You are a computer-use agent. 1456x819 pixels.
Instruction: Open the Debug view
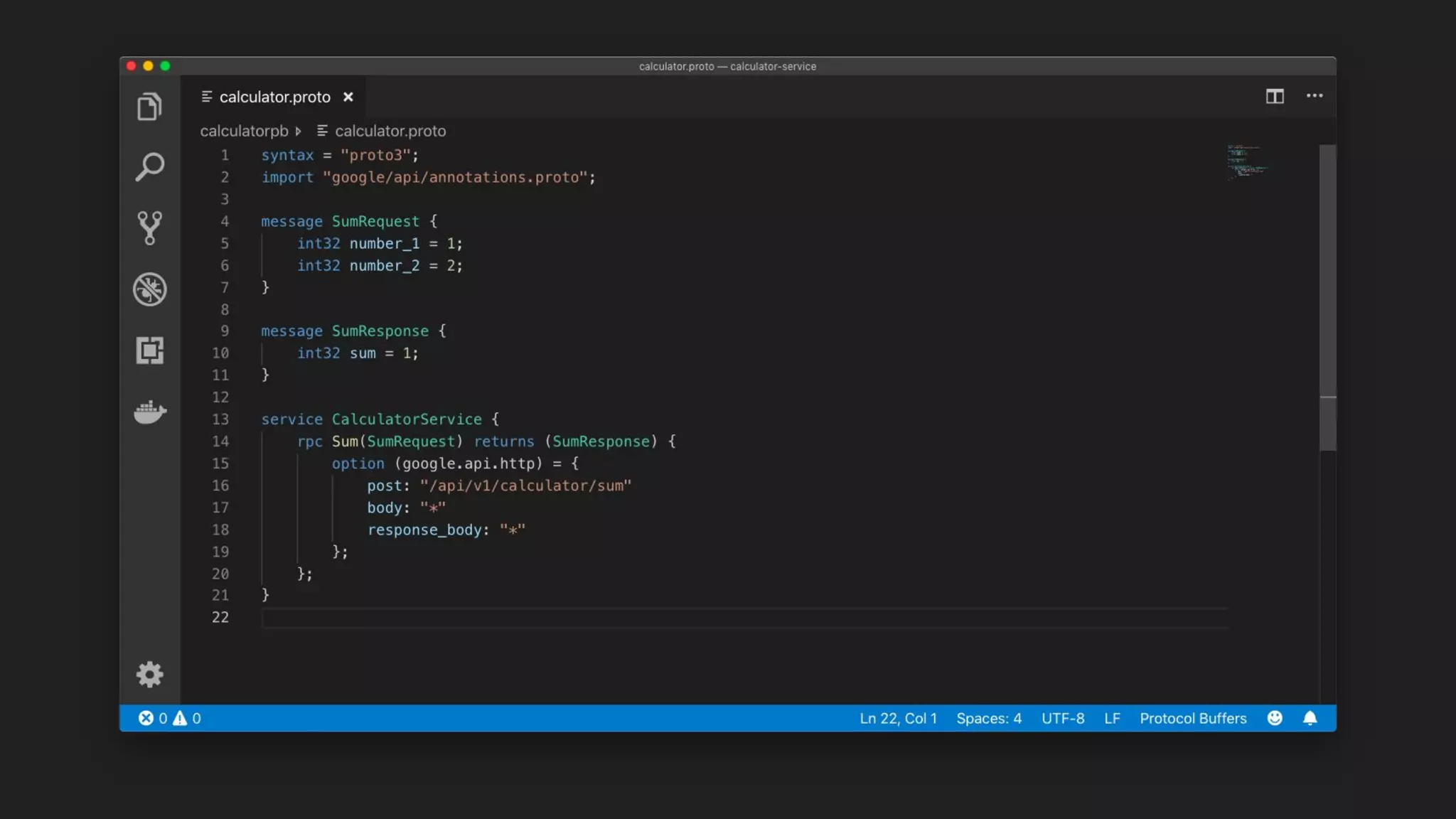point(149,289)
